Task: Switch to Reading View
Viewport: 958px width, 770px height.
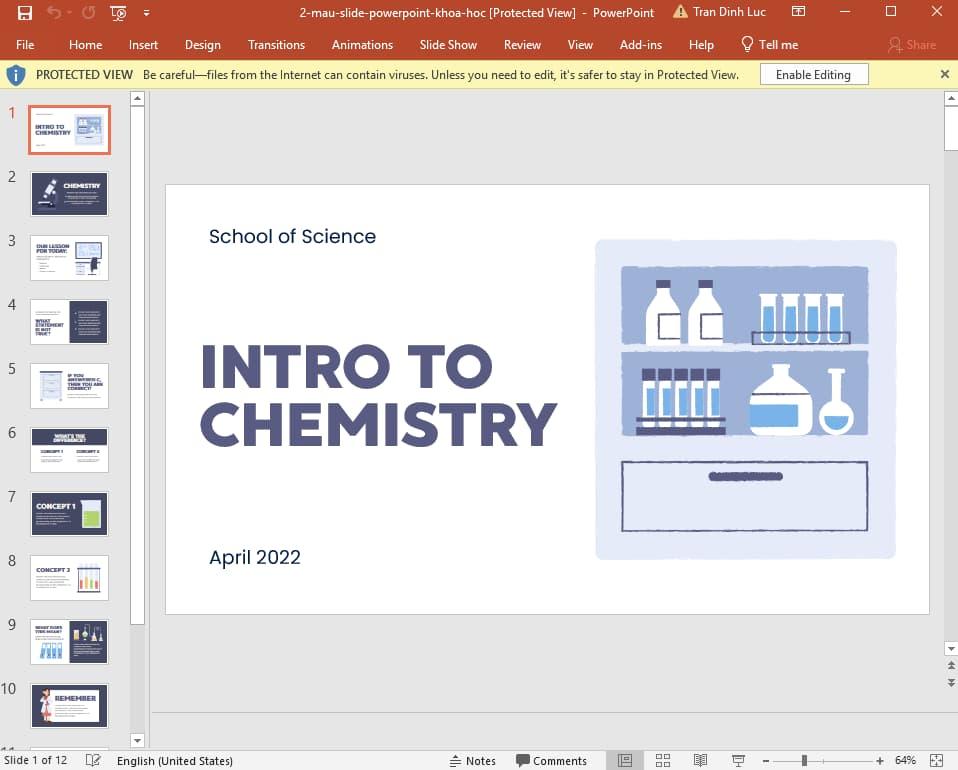Action: click(700, 760)
